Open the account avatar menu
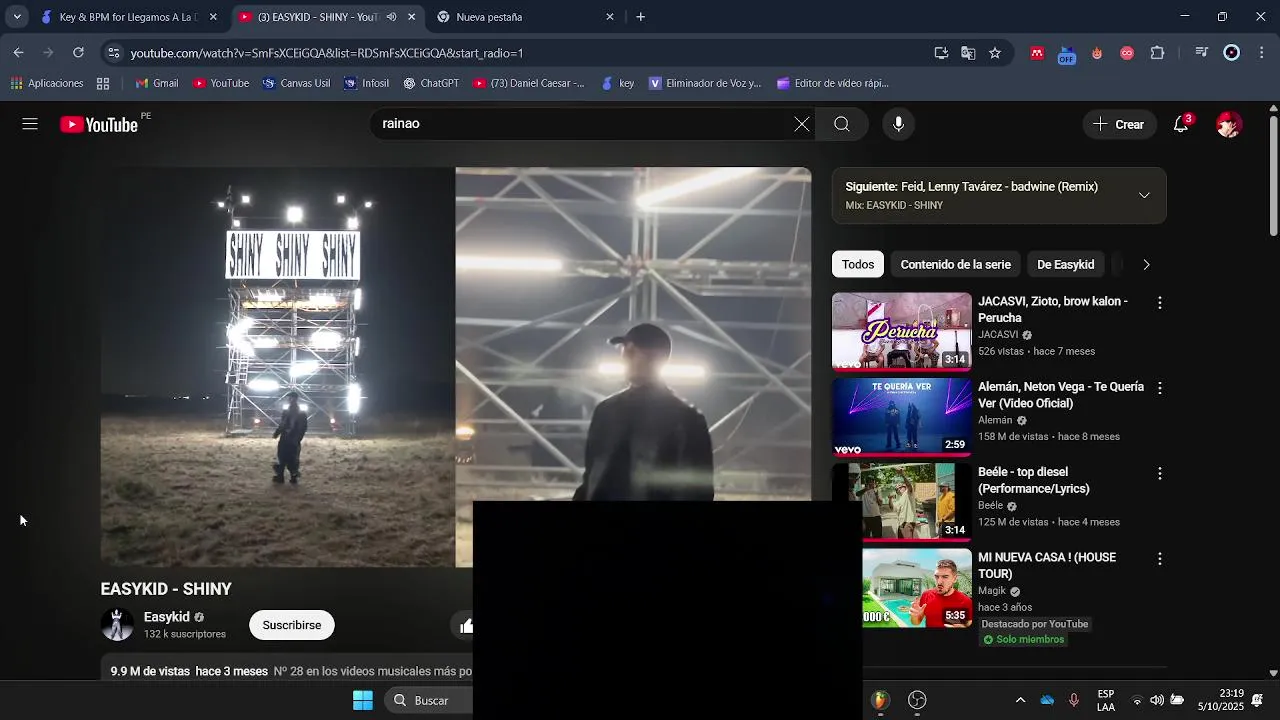The width and height of the screenshot is (1280, 720). [x=1229, y=124]
